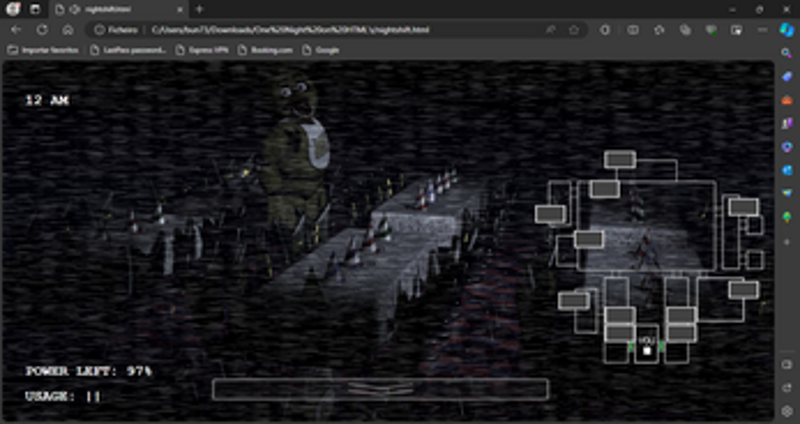This screenshot has width=800, height=424.
Task: Open the Express VPN bookmark
Action: (x=202, y=50)
